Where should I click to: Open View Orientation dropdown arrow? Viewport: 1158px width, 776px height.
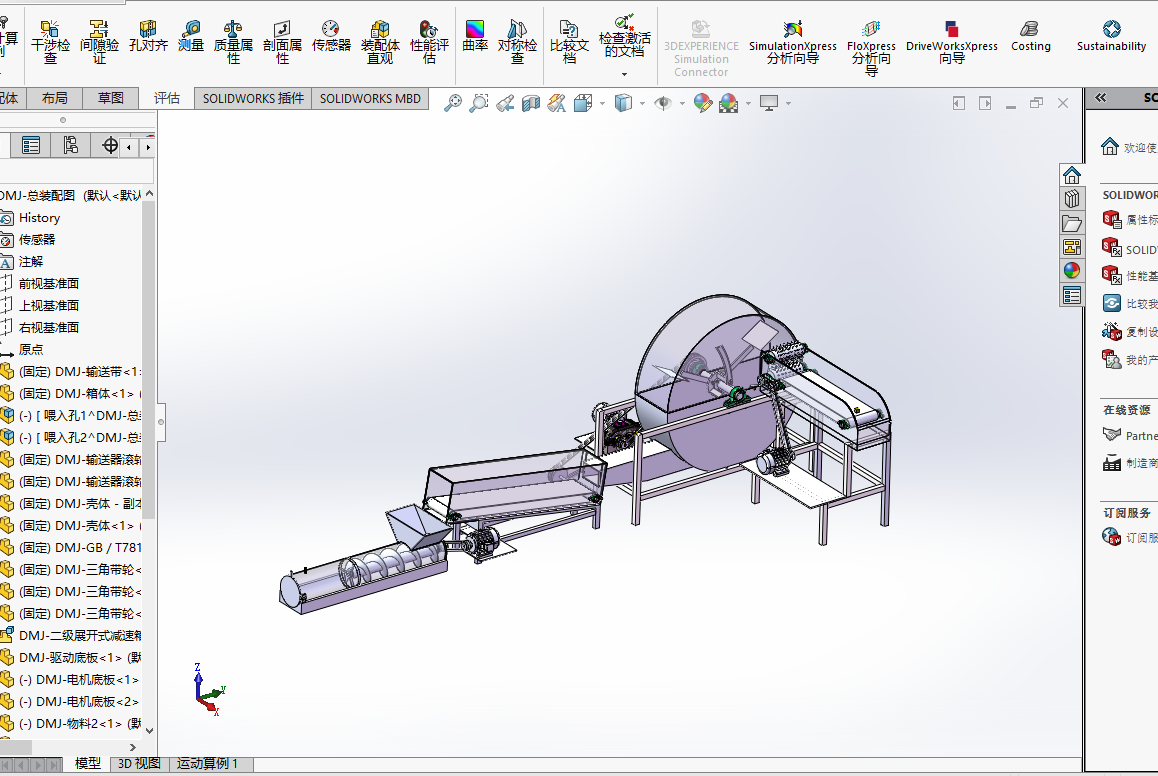(x=603, y=103)
